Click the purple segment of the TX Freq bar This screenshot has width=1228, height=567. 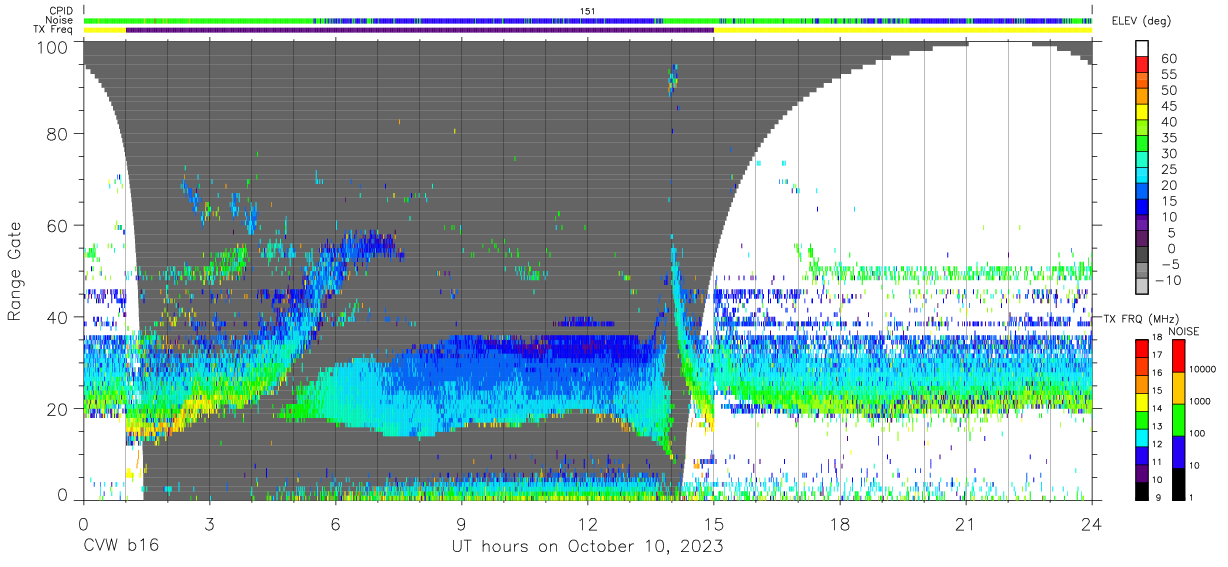click(420, 30)
